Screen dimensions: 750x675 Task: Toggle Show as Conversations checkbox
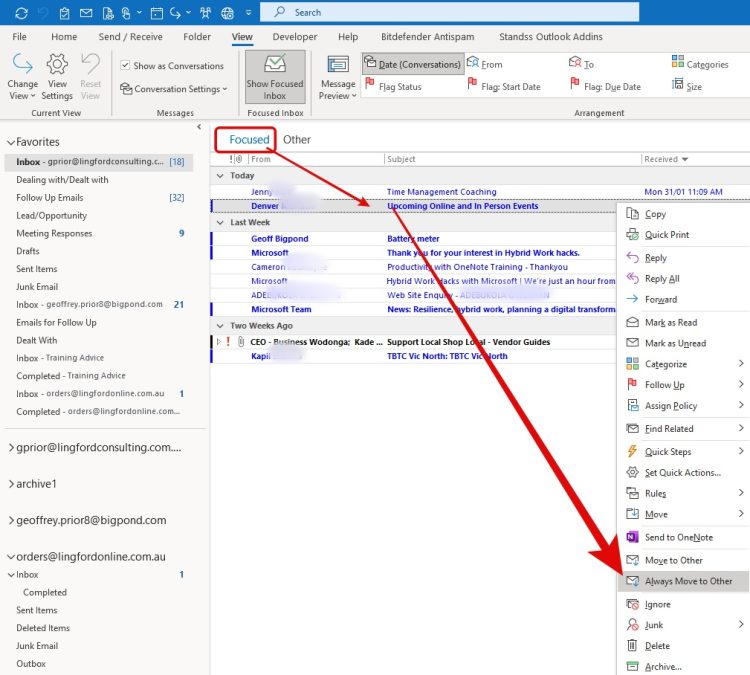click(125, 66)
